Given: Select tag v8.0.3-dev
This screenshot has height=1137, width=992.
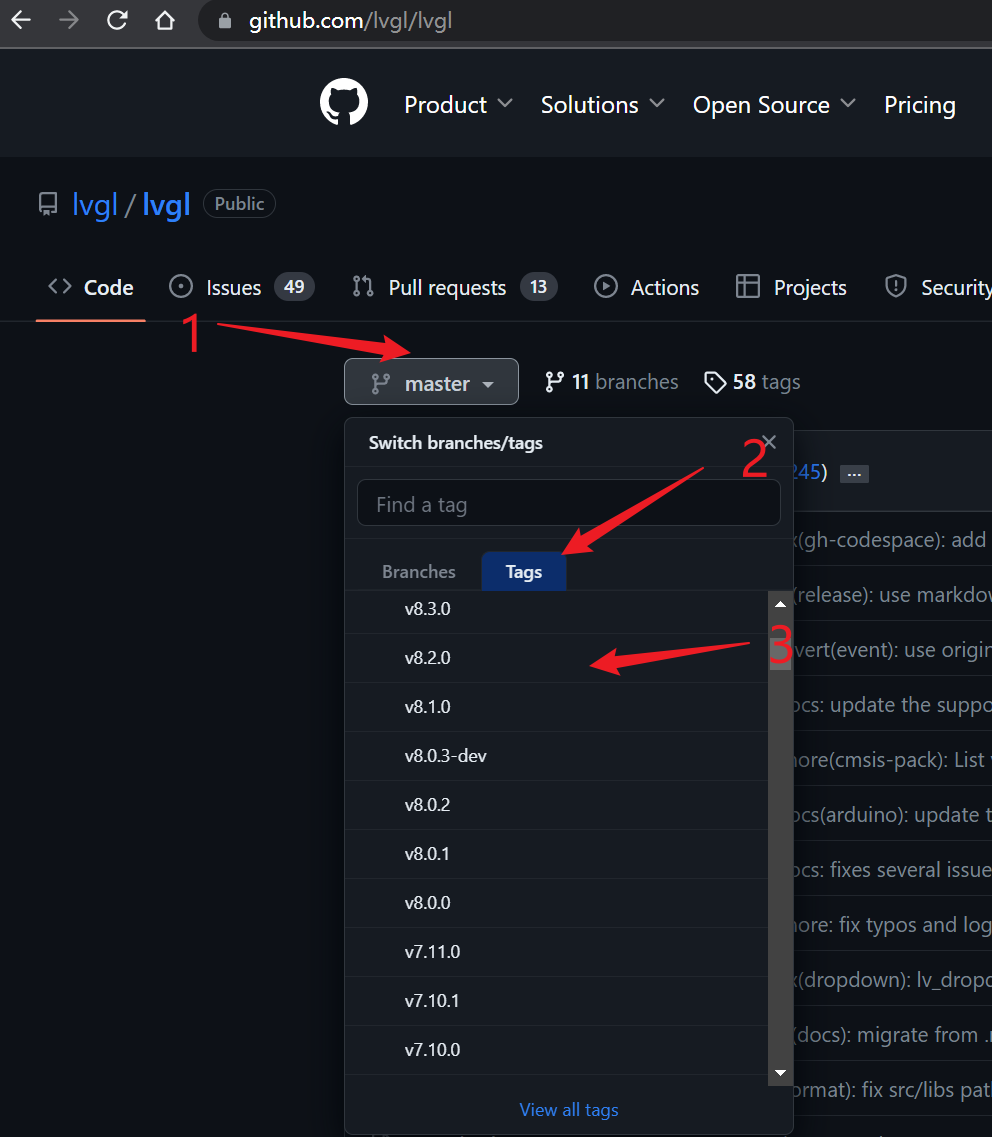Looking at the screenshot, I should point(556,756).
